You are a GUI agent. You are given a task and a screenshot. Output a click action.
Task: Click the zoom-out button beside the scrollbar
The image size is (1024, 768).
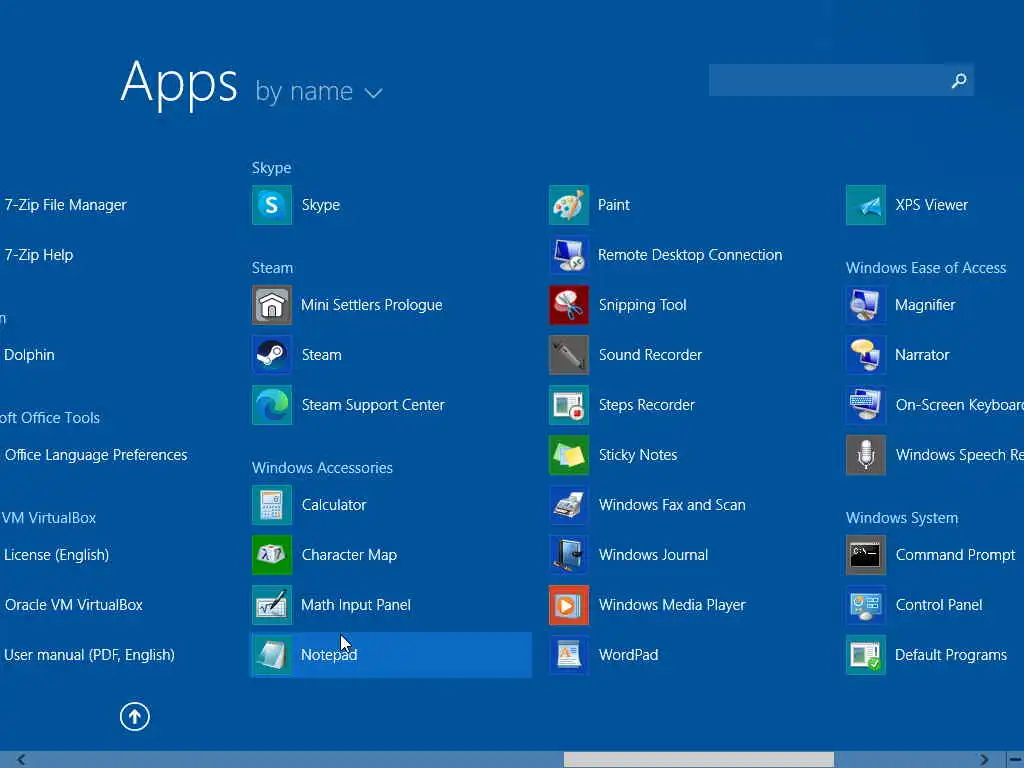coord(1015,760)
